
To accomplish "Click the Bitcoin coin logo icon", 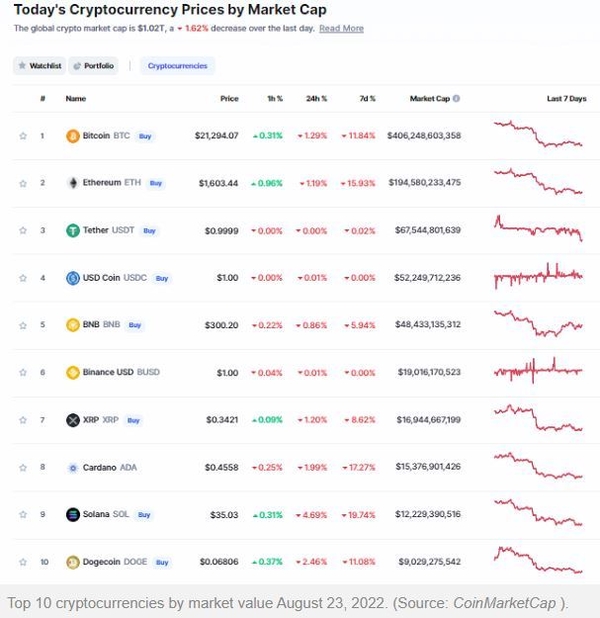I will tap(73, 136).
